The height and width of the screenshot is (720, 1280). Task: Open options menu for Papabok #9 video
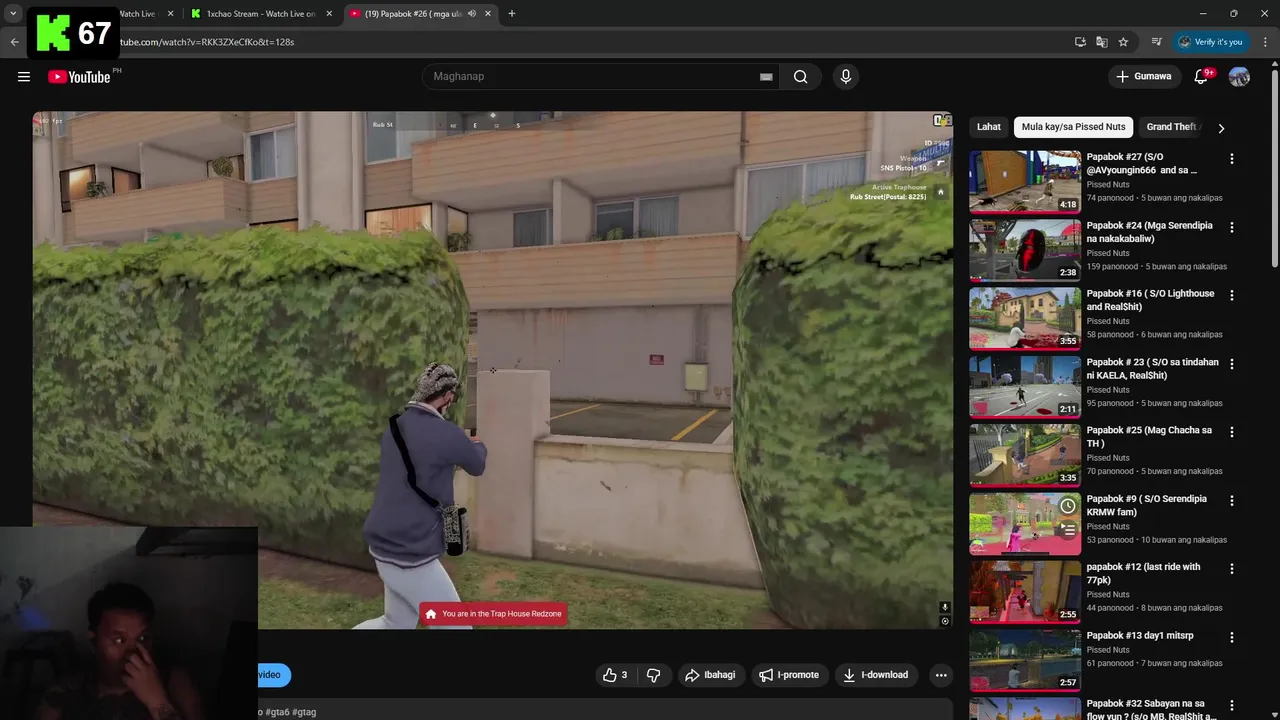[1232, 500]
